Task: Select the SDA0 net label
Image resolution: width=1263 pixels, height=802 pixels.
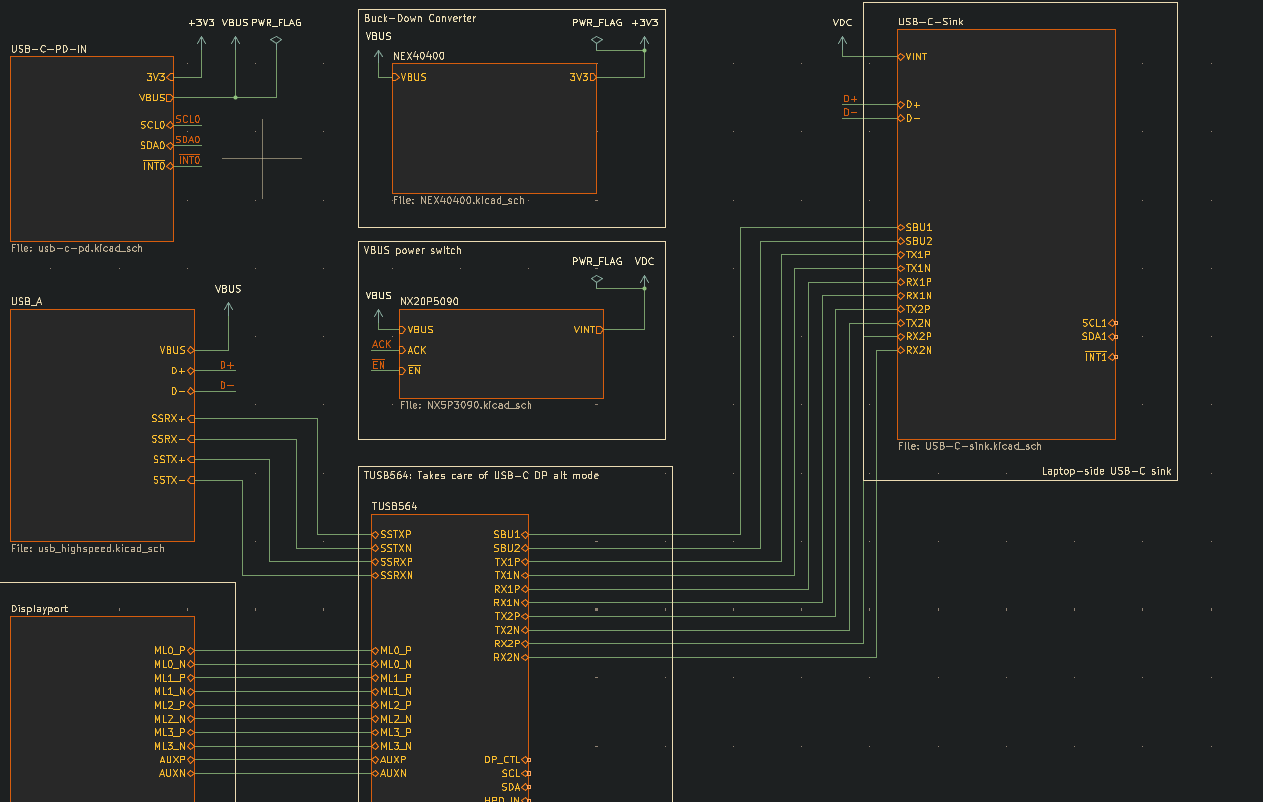Action: tap(188, 140)
